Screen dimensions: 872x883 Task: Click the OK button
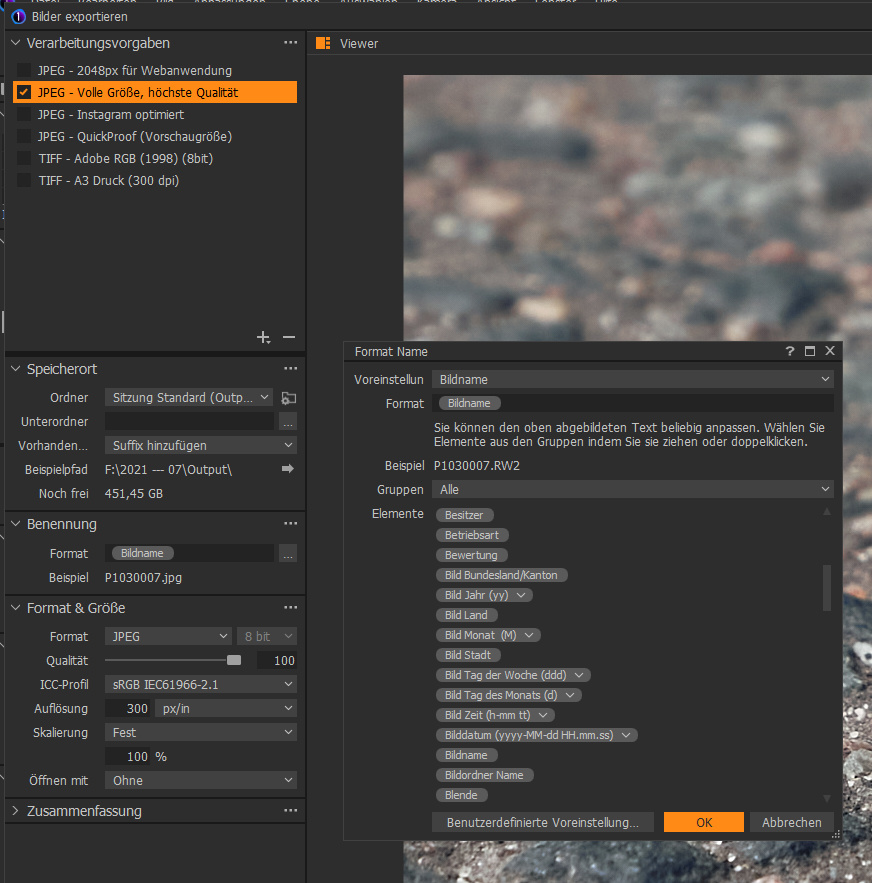[x=703, y=822]
